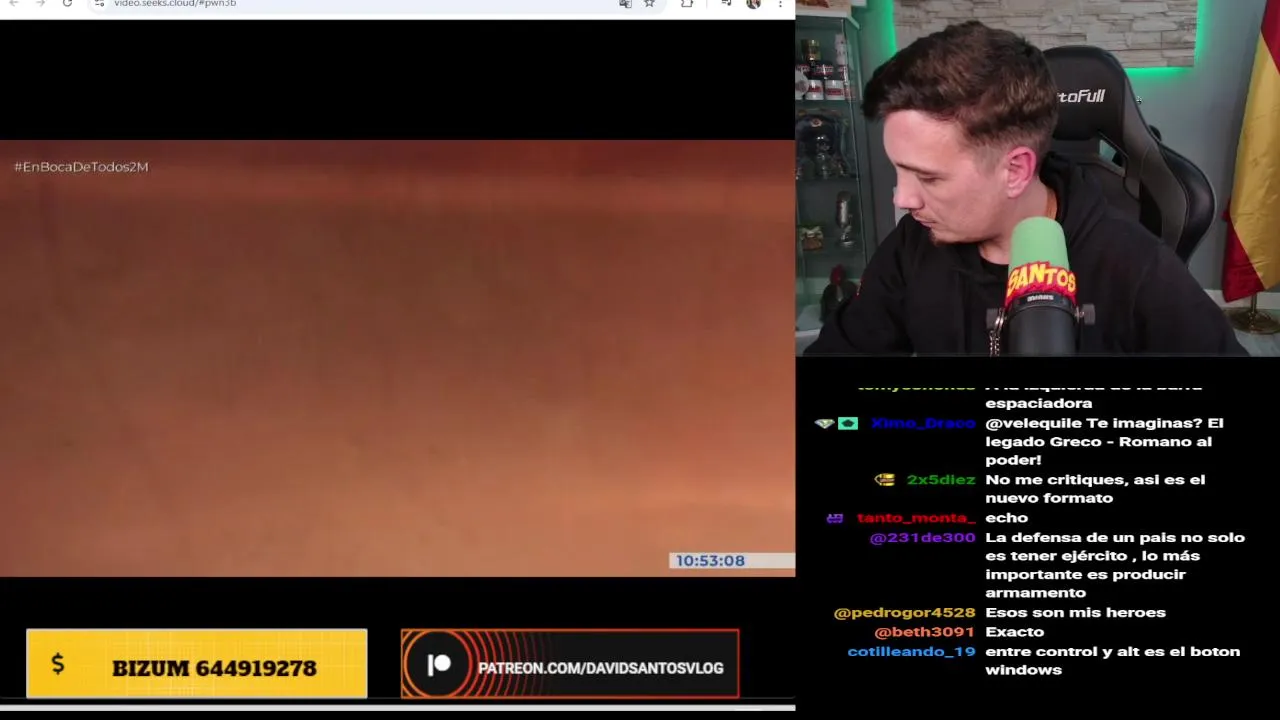Click the badge icon beside 2x5diez
1280x720 pixels.
(884, 480)
